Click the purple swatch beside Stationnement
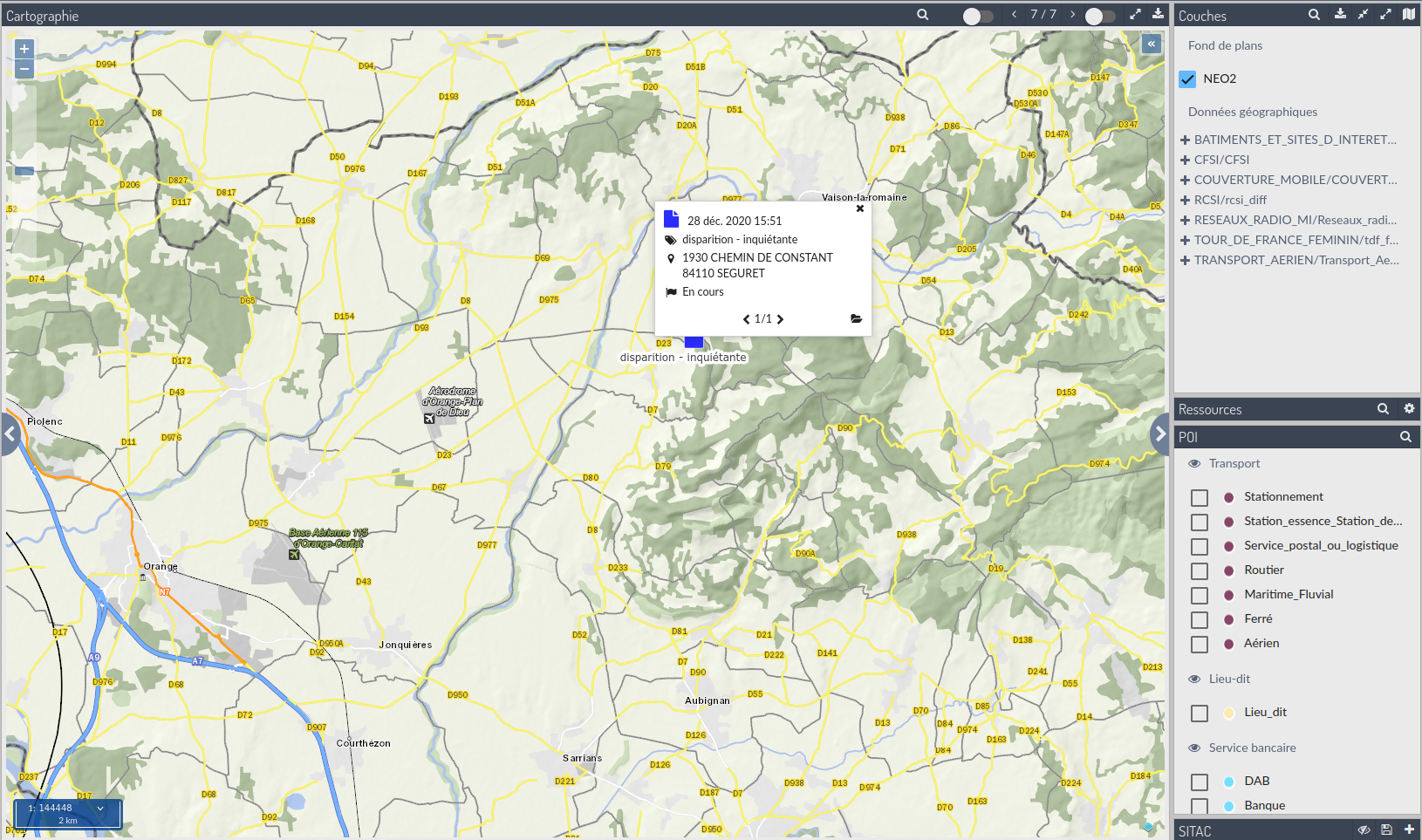This screenshot has height=840, width=1422. 1228,497
